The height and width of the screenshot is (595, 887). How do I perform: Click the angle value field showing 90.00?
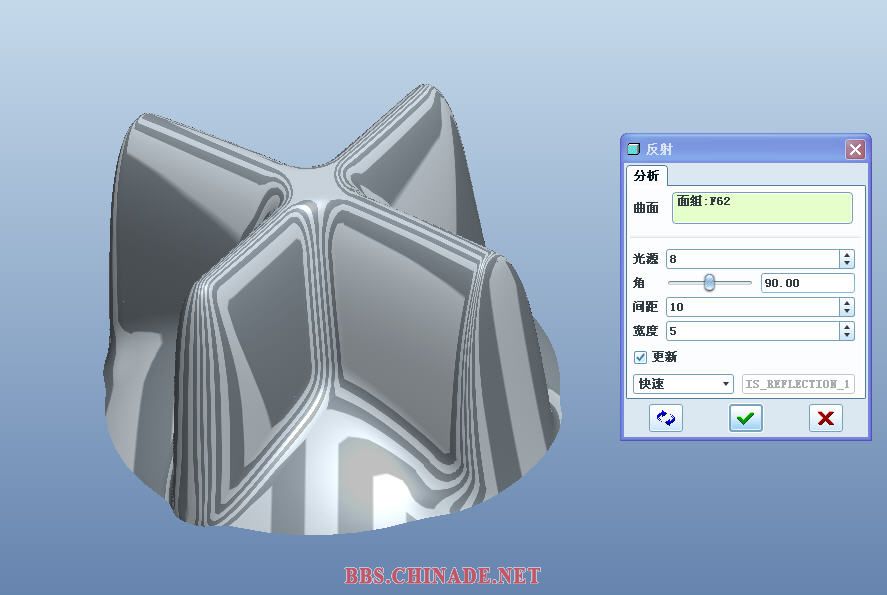pos(807,283)
